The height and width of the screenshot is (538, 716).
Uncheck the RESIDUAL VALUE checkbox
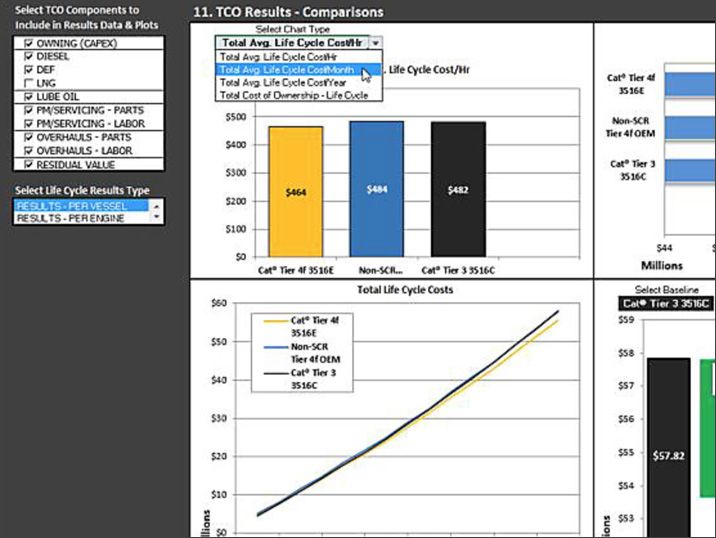[28, 164]
